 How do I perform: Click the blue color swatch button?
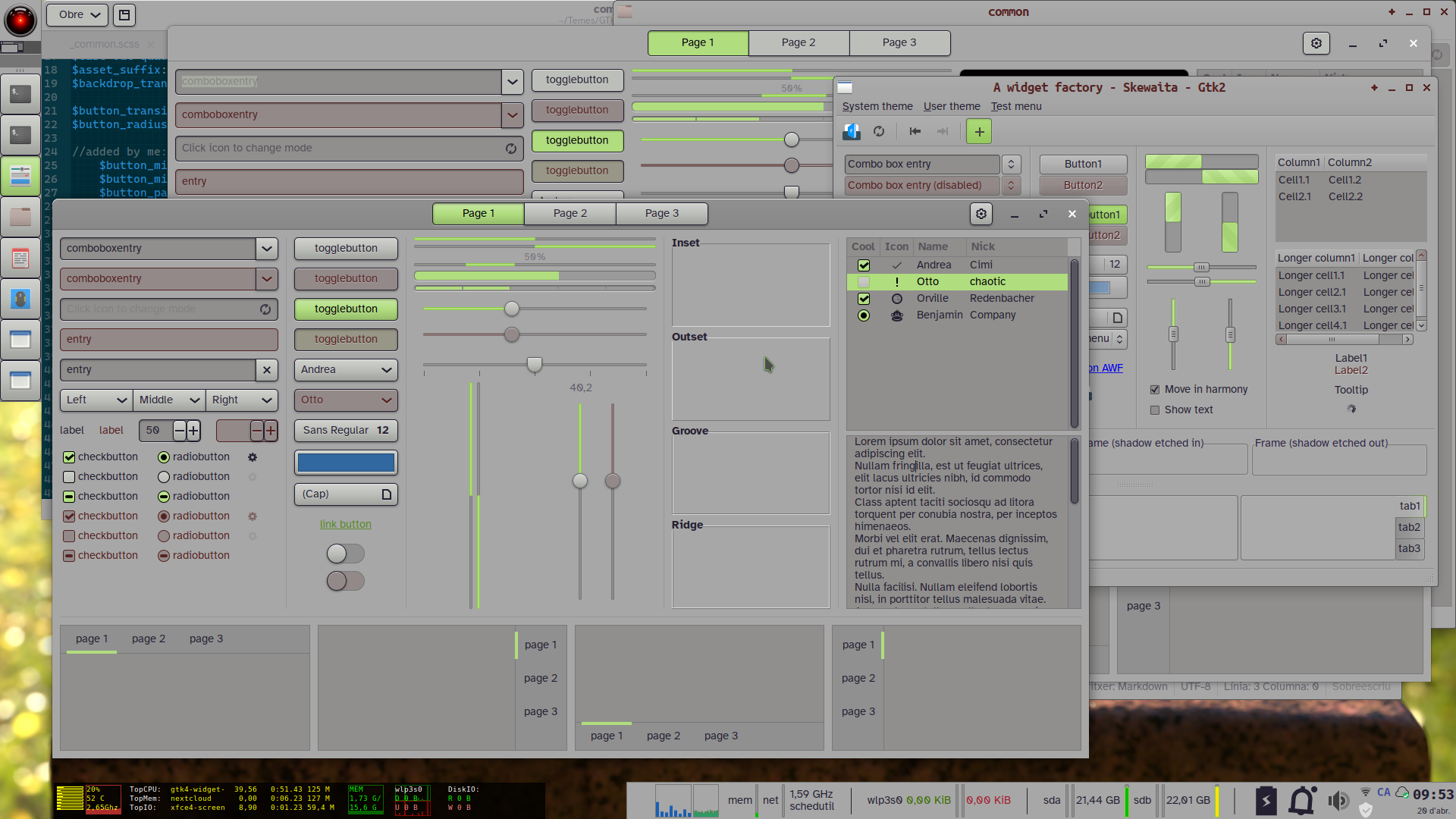click(346, 463)
